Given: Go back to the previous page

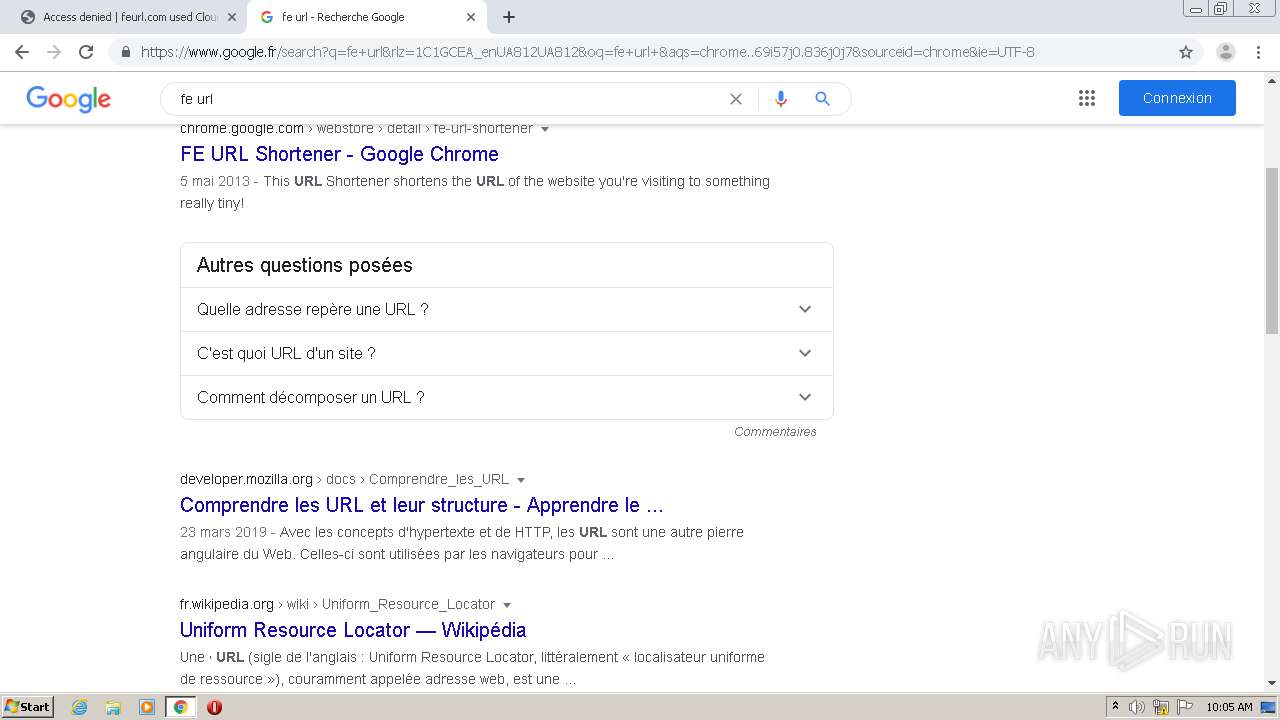Looking at the screenshot, I should (22, 52).
